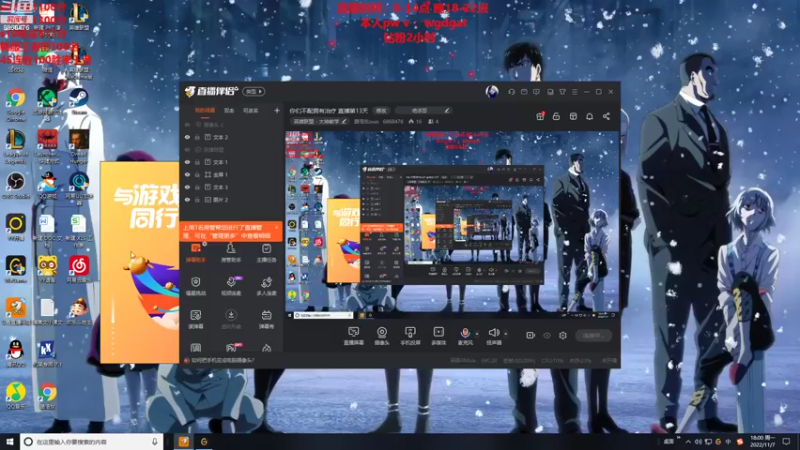Show hidden icons chevron in system tray
This screenshot has width=800, height=450.
pos(688,441)
